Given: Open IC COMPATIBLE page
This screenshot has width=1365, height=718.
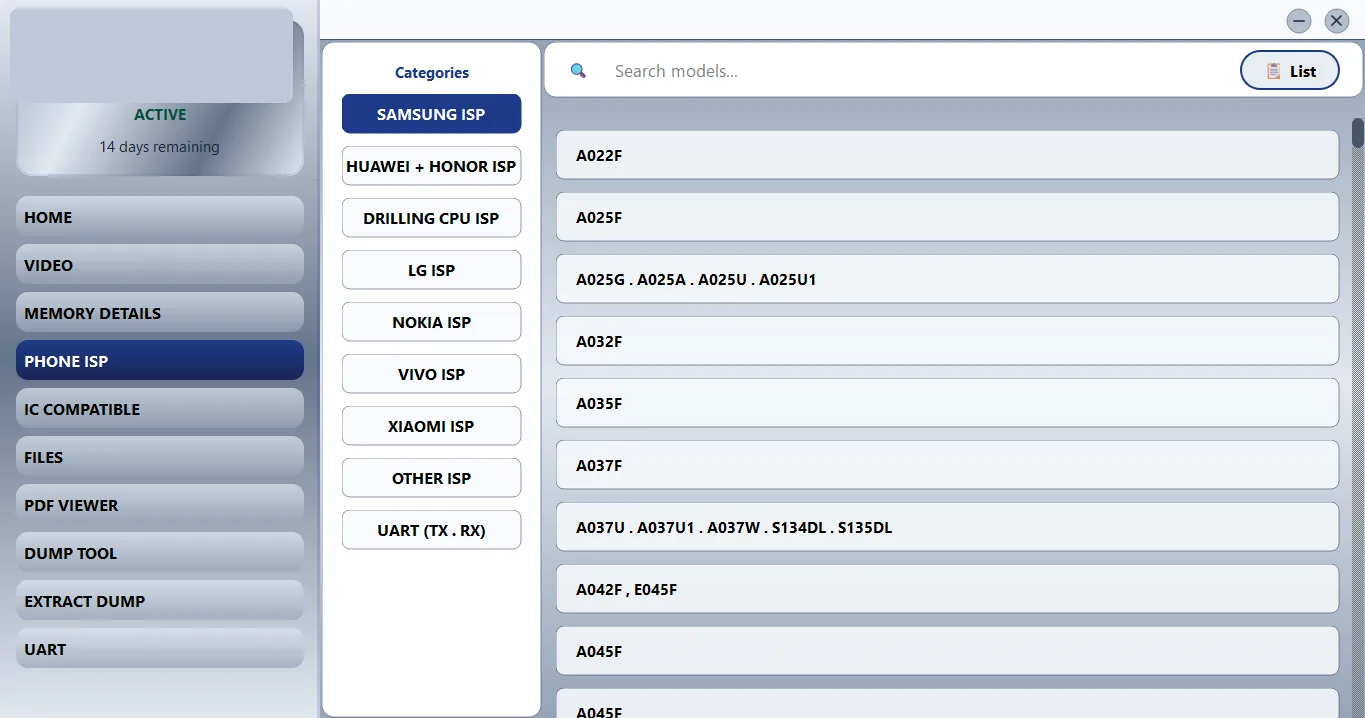Looking at the screenshot, I should coord(160,409).
